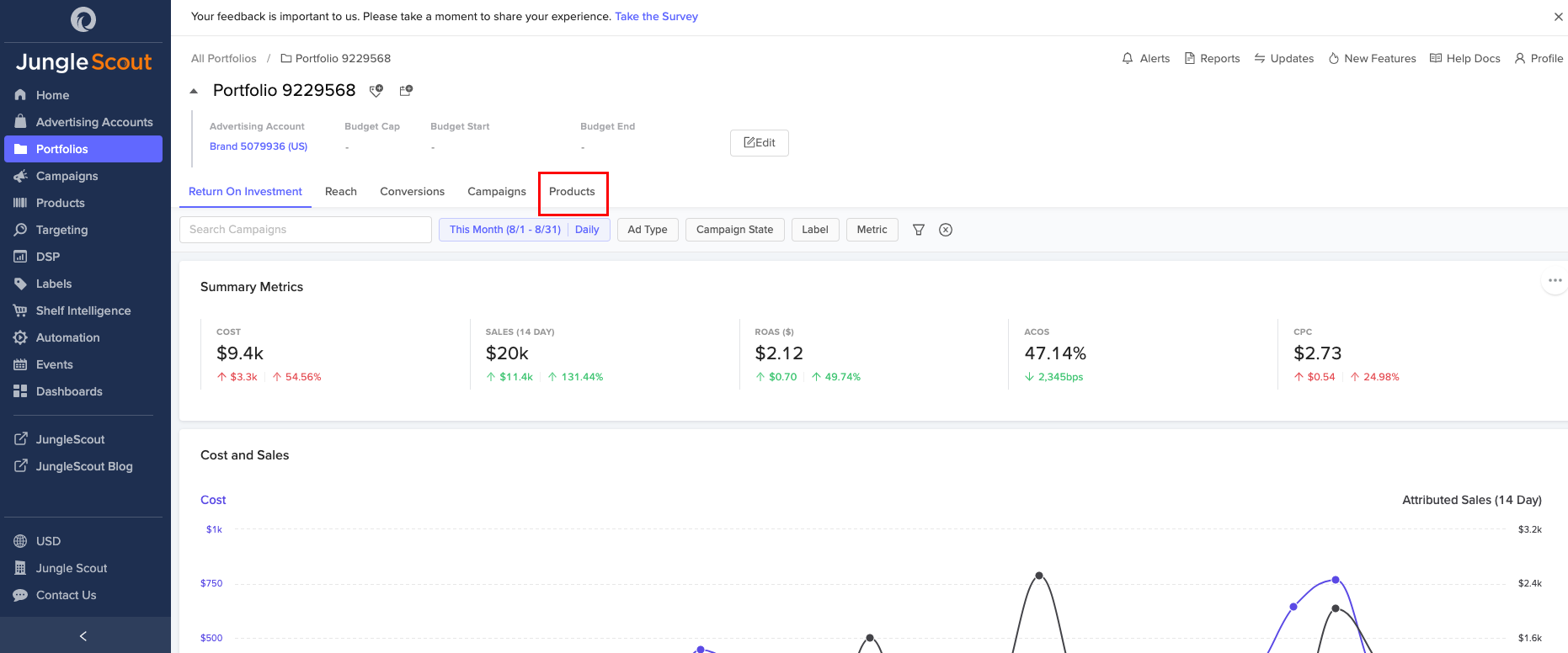Click the ROAS $2.12 metric value
The height and width of the screenshot is (653, 1568).
tap(779, 353)
